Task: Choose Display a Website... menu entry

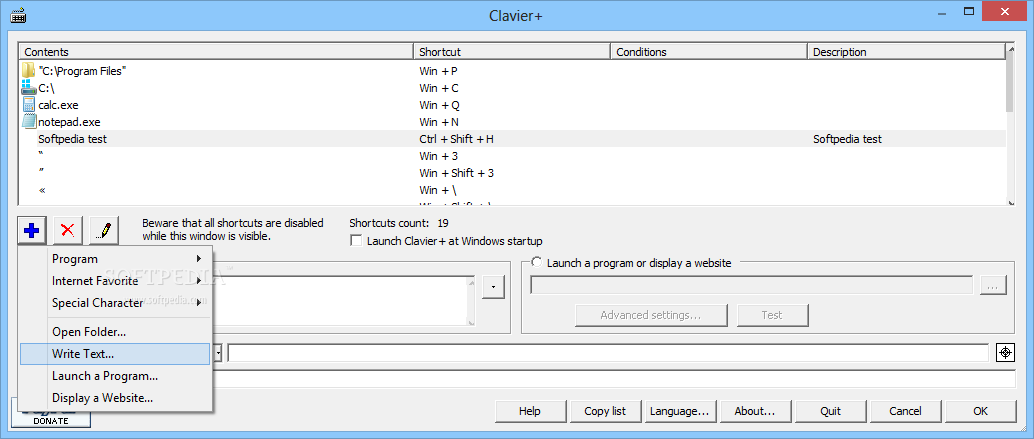Action: (x=115, y=398)
